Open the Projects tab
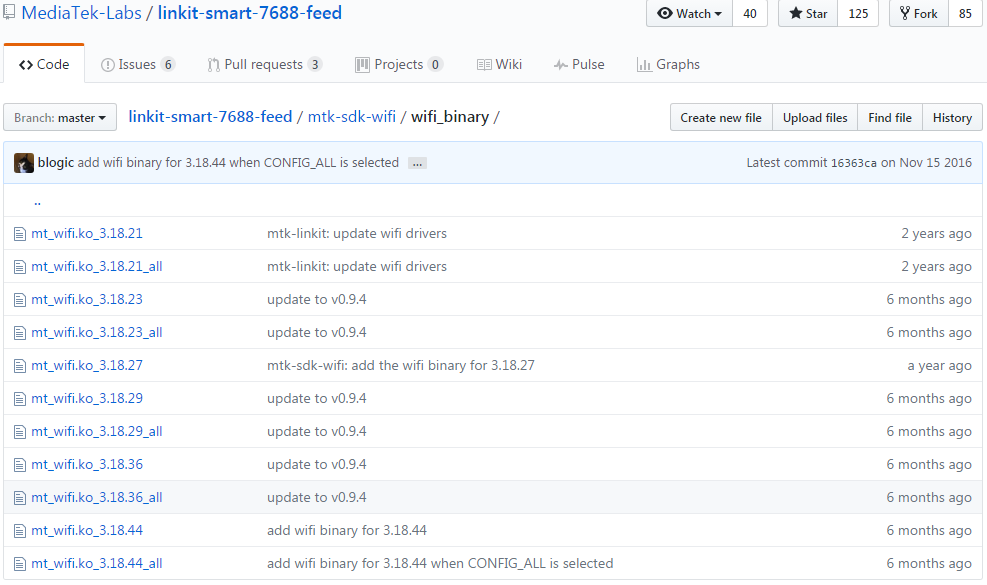987x585 pixels. click(399, 64)
